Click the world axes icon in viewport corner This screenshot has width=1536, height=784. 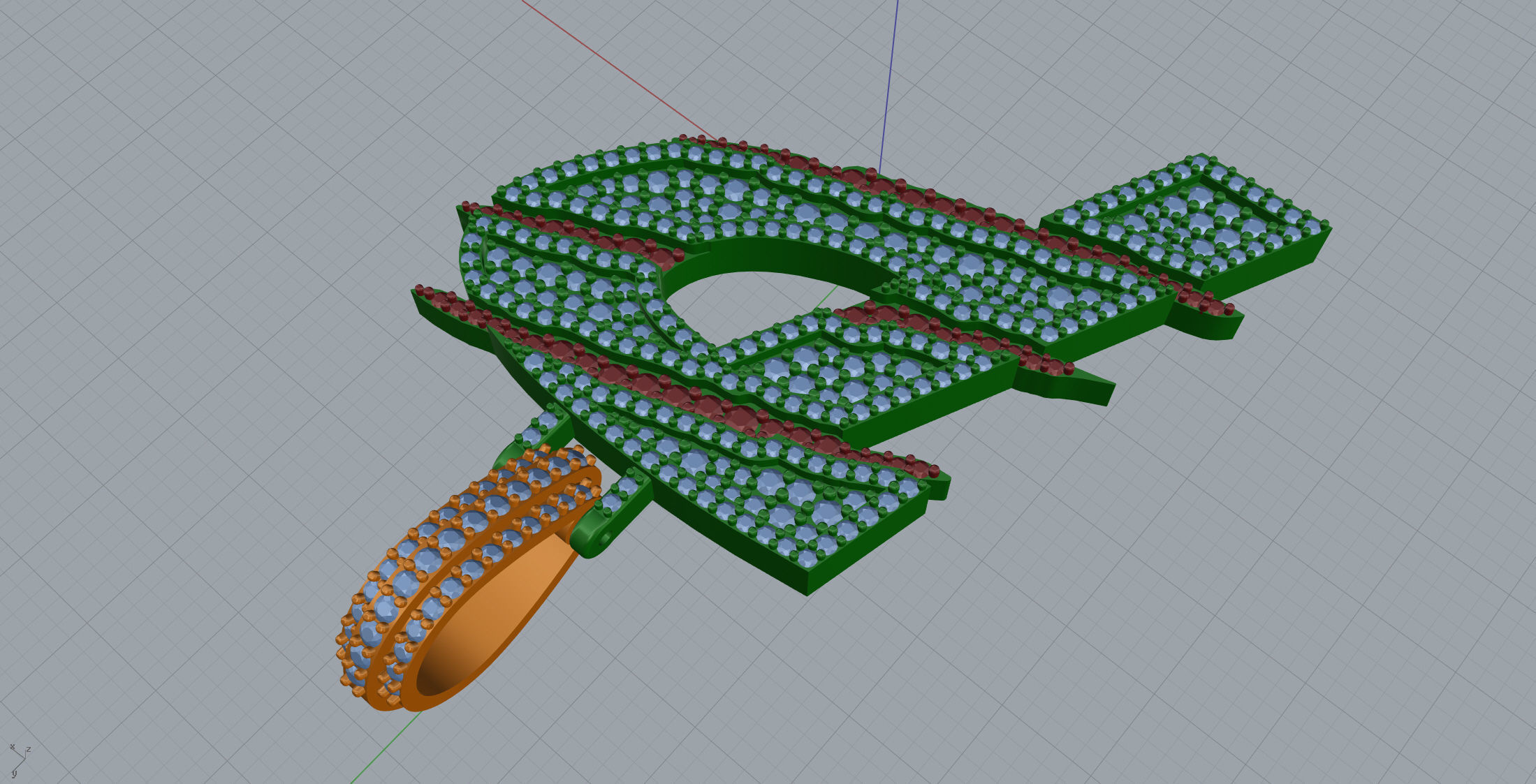point(20,760)
